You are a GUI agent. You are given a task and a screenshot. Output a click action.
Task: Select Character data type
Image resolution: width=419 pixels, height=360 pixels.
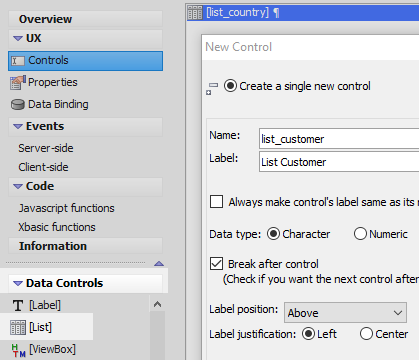273,234
